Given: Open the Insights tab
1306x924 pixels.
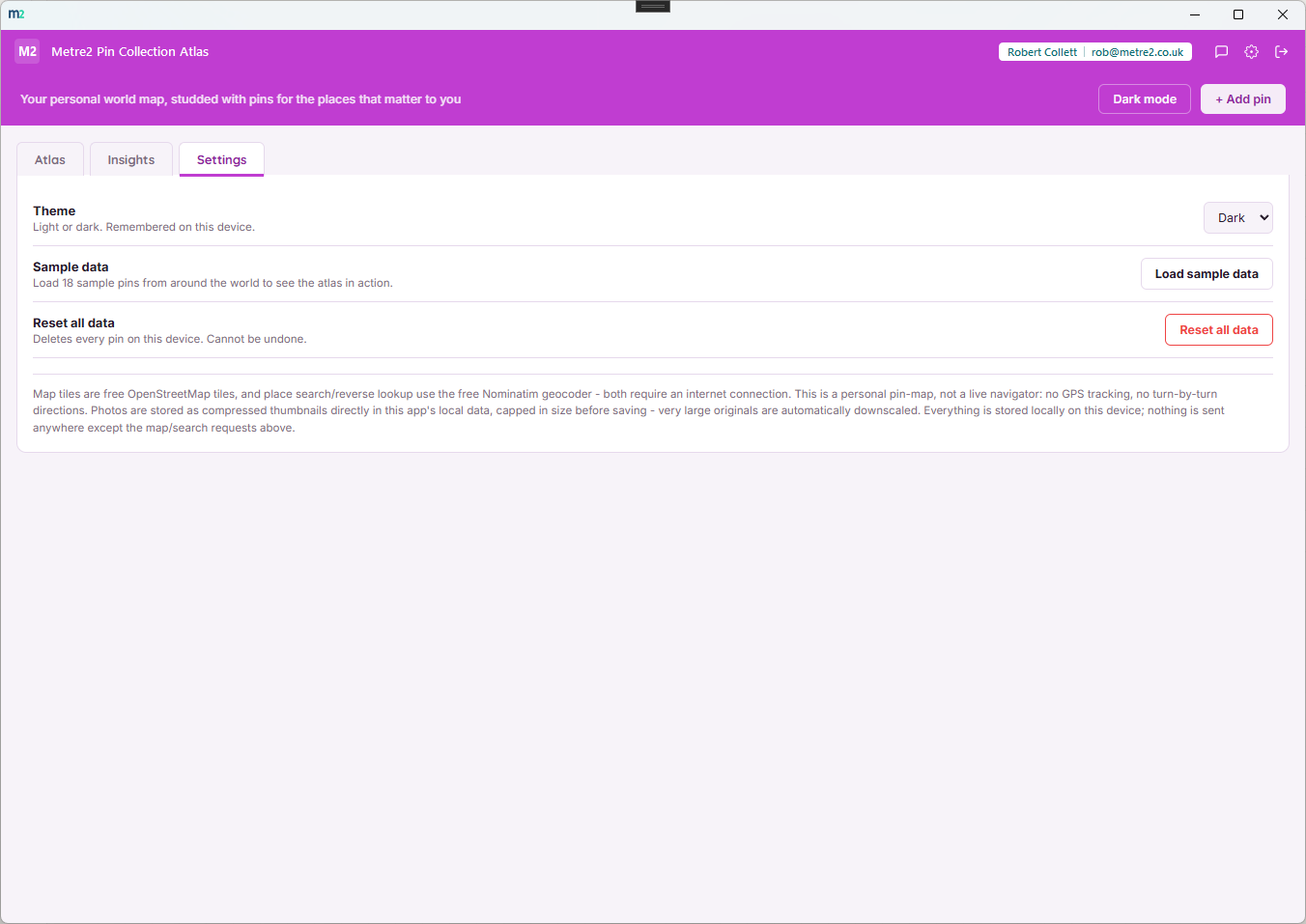Looking at the screenshot, I should (x=131, y=160).
